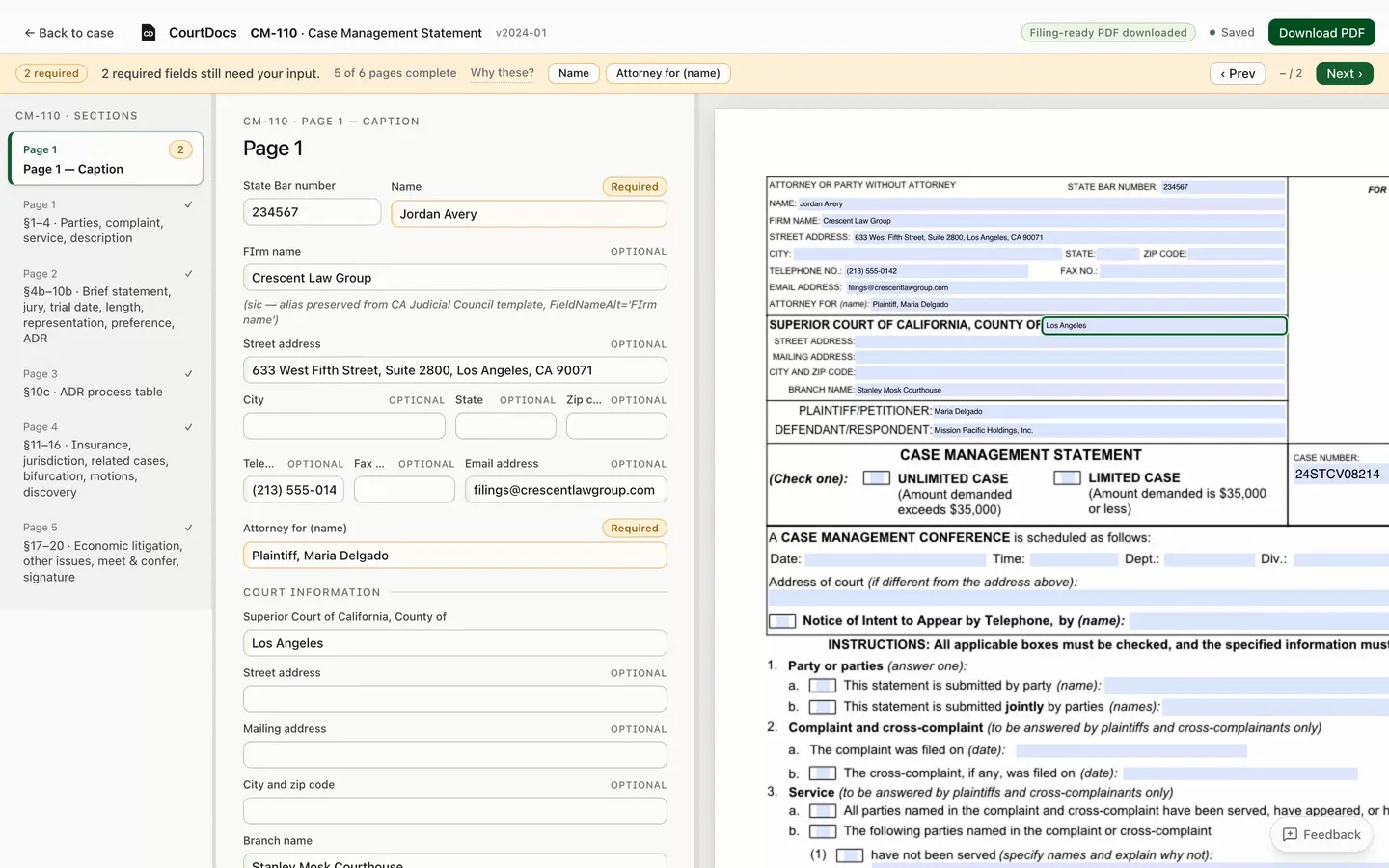Open Page 4 Insurance, jurisdiction section
This screenshot has height=868, width=1389.
click(x=106, y=460)
